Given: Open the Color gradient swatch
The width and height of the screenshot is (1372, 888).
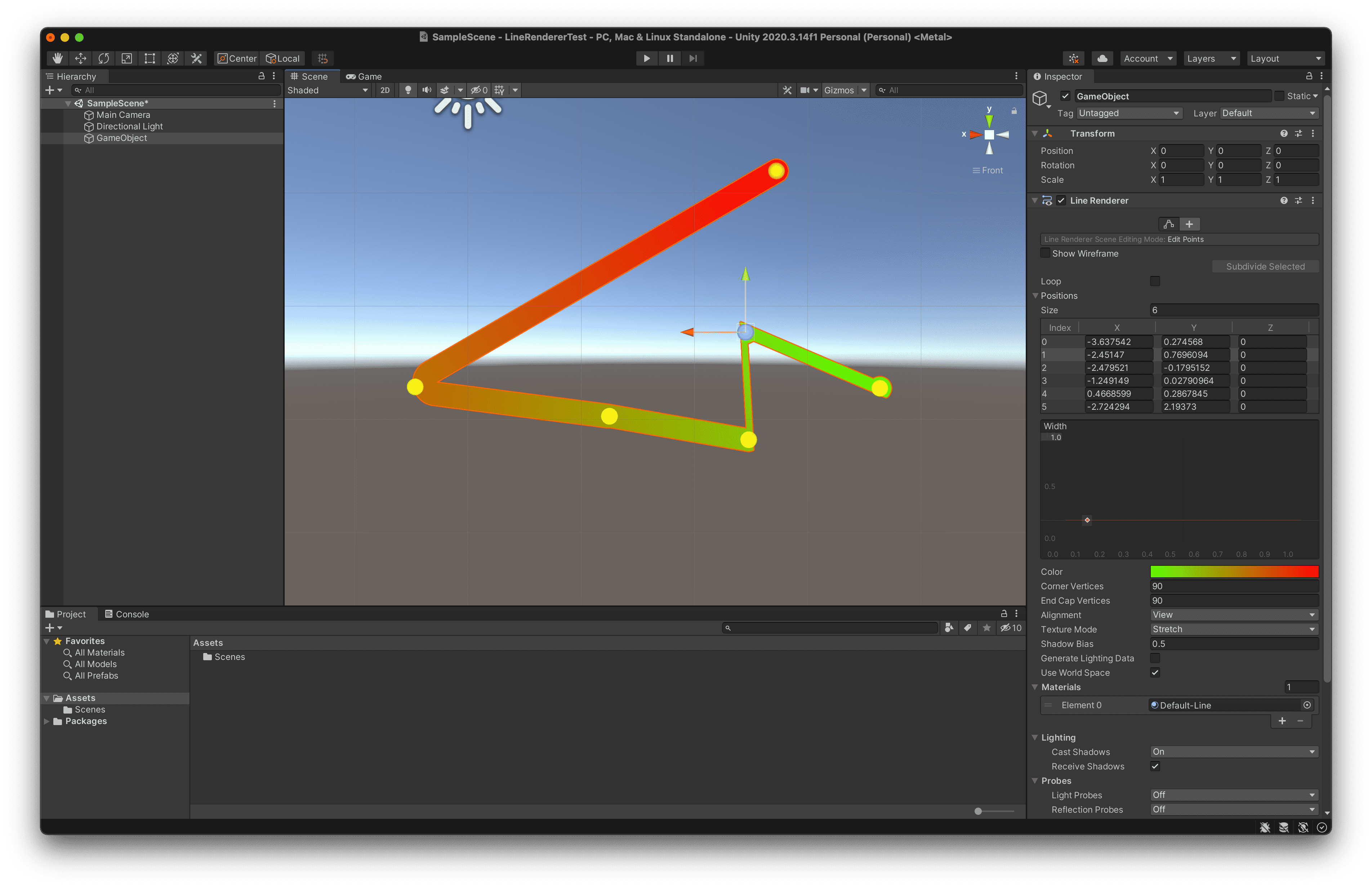Looking at the screenshot, I should pyautogui.click(x=1234, y=572).
